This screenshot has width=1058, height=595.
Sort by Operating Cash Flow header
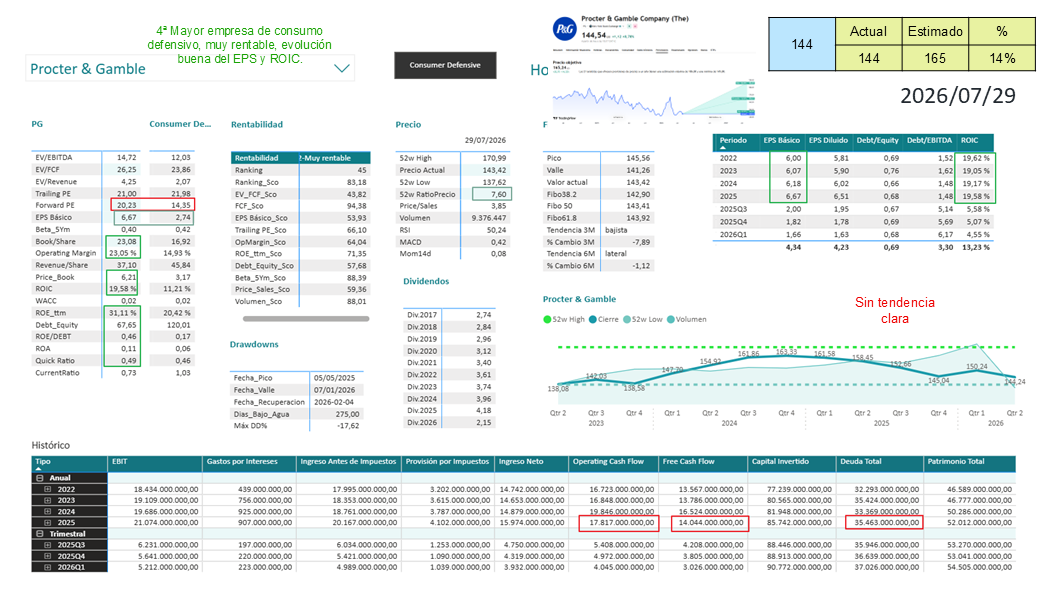613,462
